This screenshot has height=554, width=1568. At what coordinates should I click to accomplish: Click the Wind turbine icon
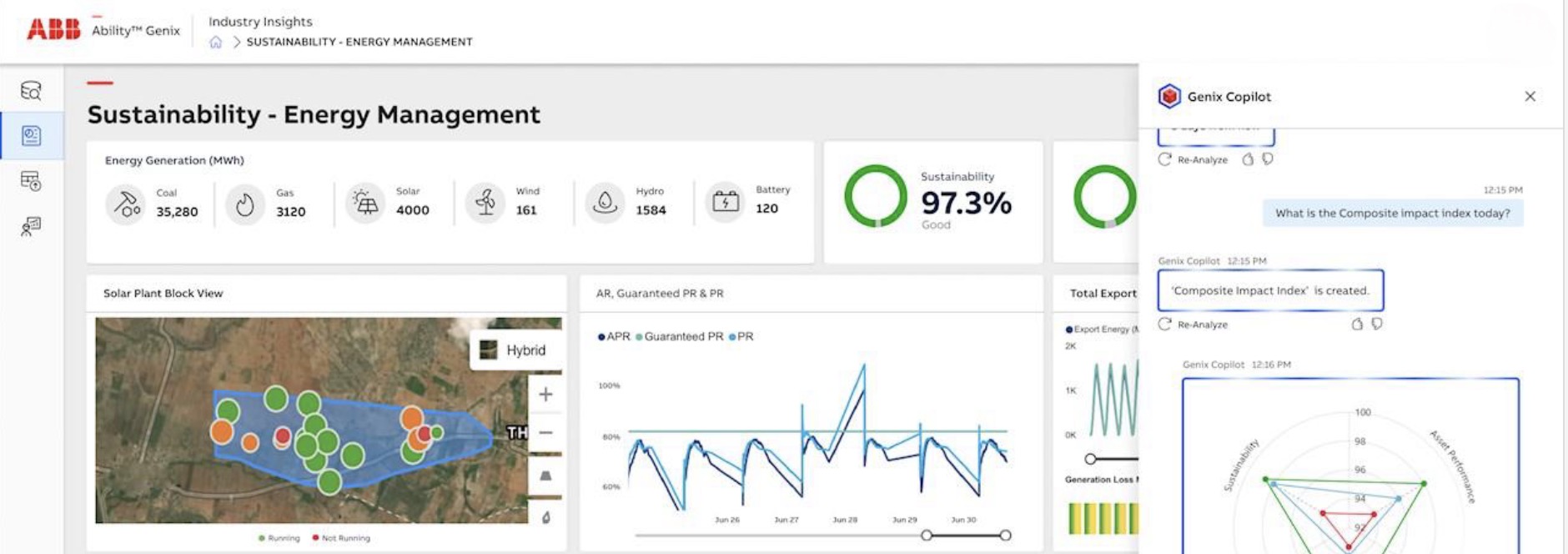pos(485,203)
